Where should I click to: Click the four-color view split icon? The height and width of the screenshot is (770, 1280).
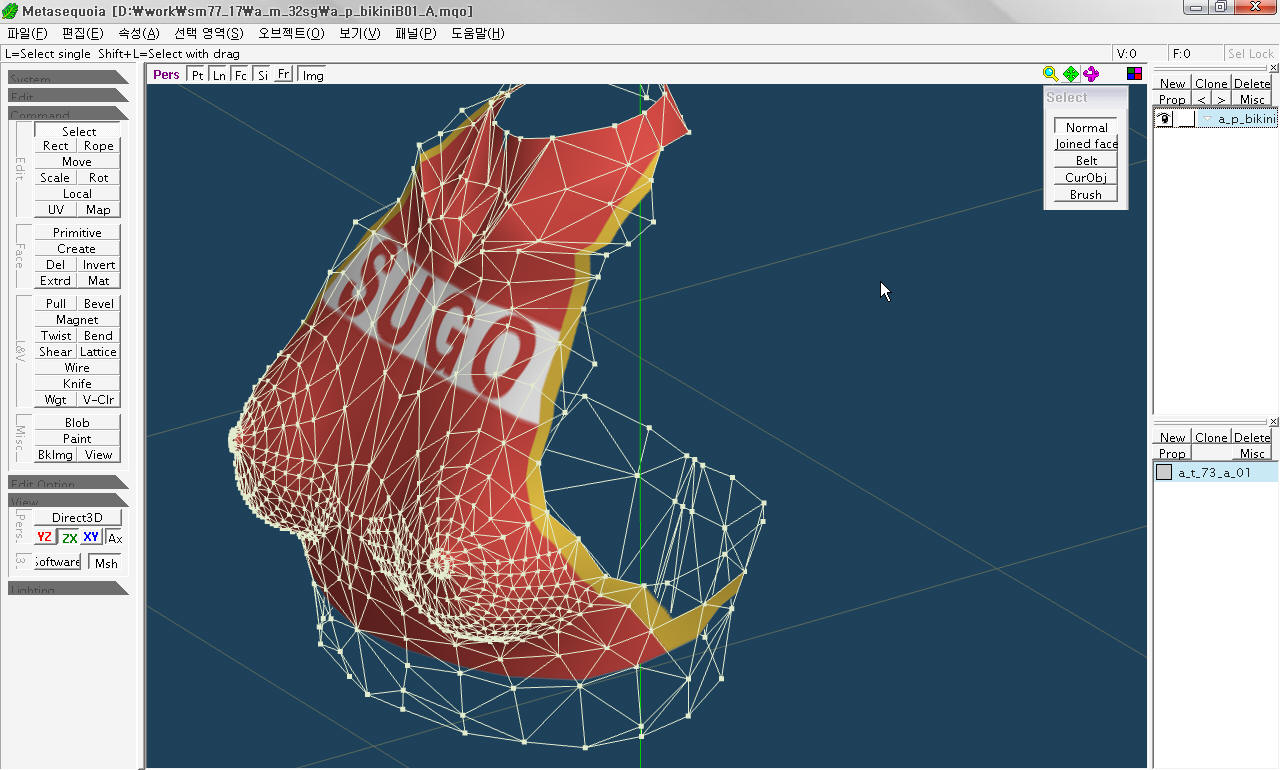point(1134,74)
